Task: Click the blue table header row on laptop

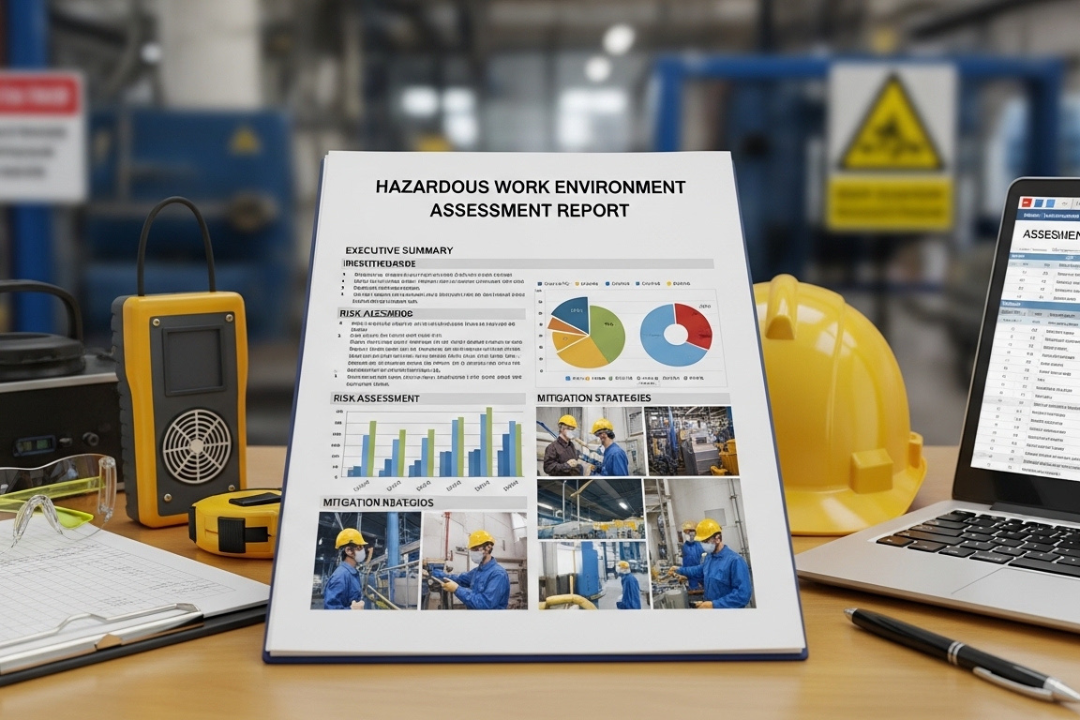Action: tap(1043, 256)
